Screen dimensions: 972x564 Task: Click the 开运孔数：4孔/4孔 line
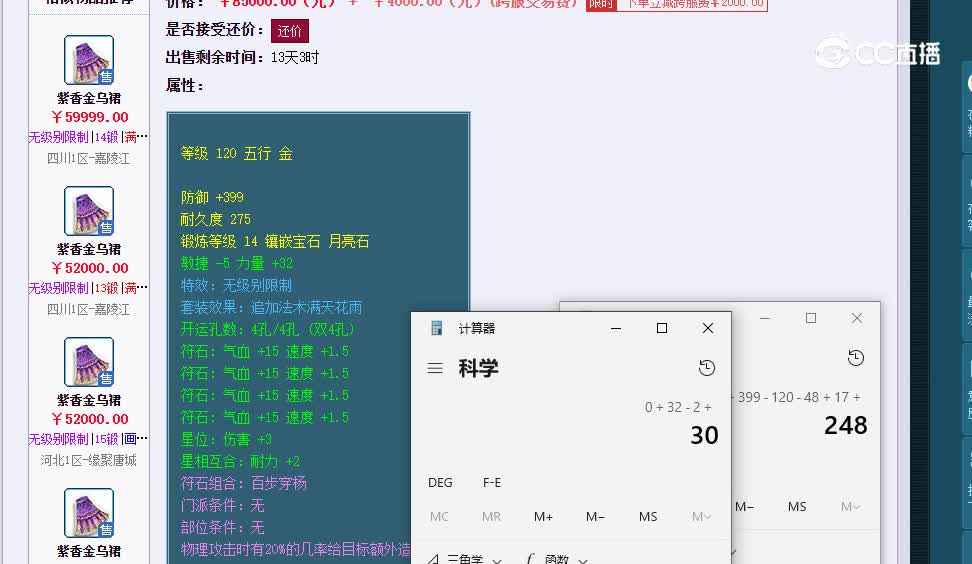(x=268, y=329)
